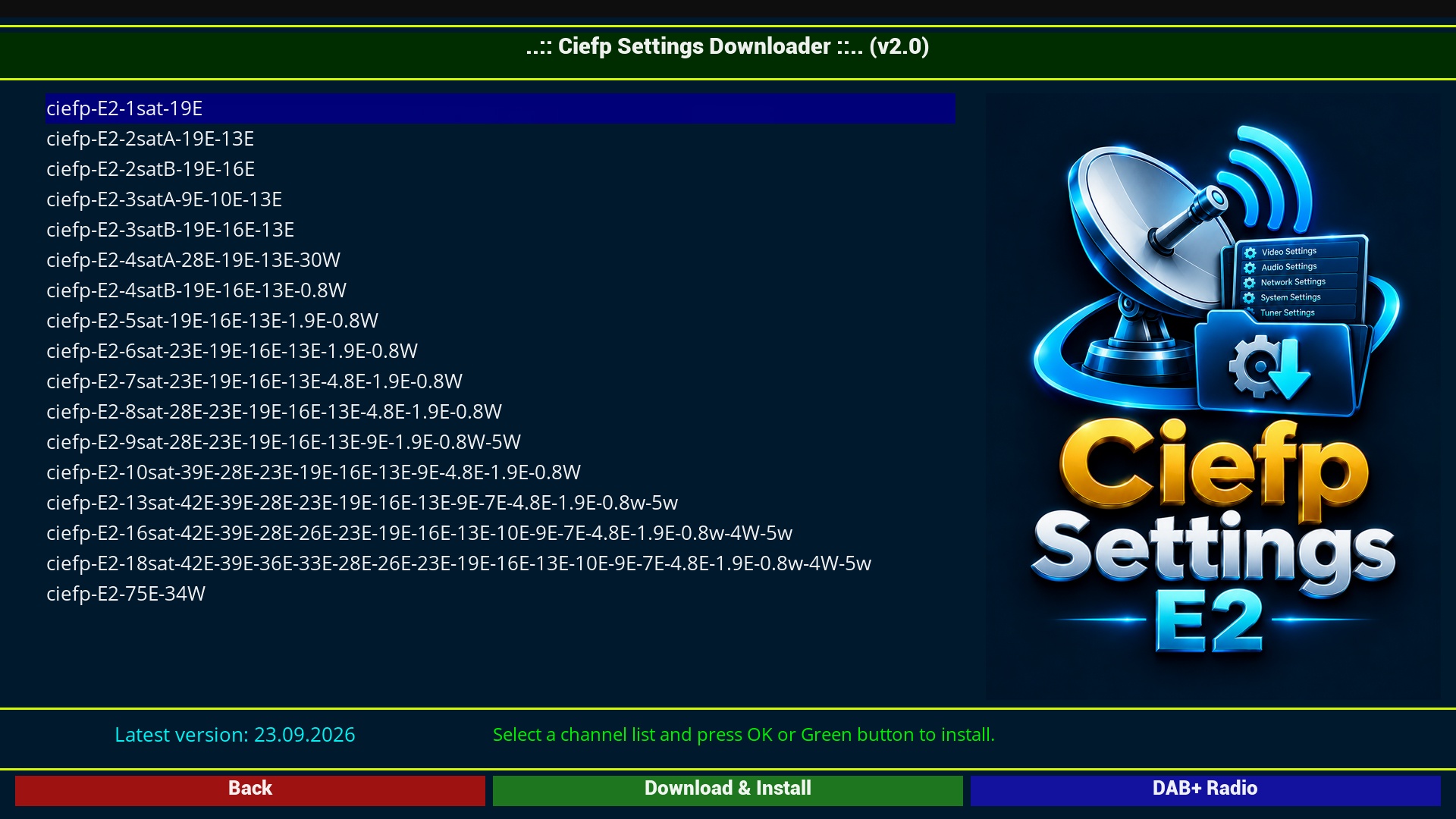Select the ciefp-E2-8sat list row
This screenshot has width=1456, height=819.
(500, 412)
